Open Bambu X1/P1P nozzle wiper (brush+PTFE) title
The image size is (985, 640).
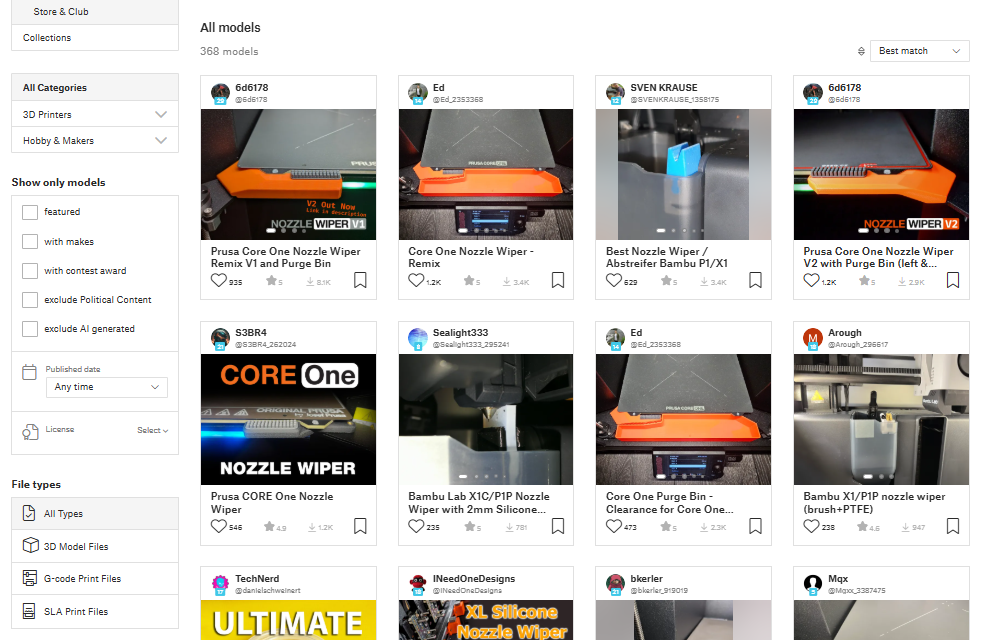click(x=874, y=503)
